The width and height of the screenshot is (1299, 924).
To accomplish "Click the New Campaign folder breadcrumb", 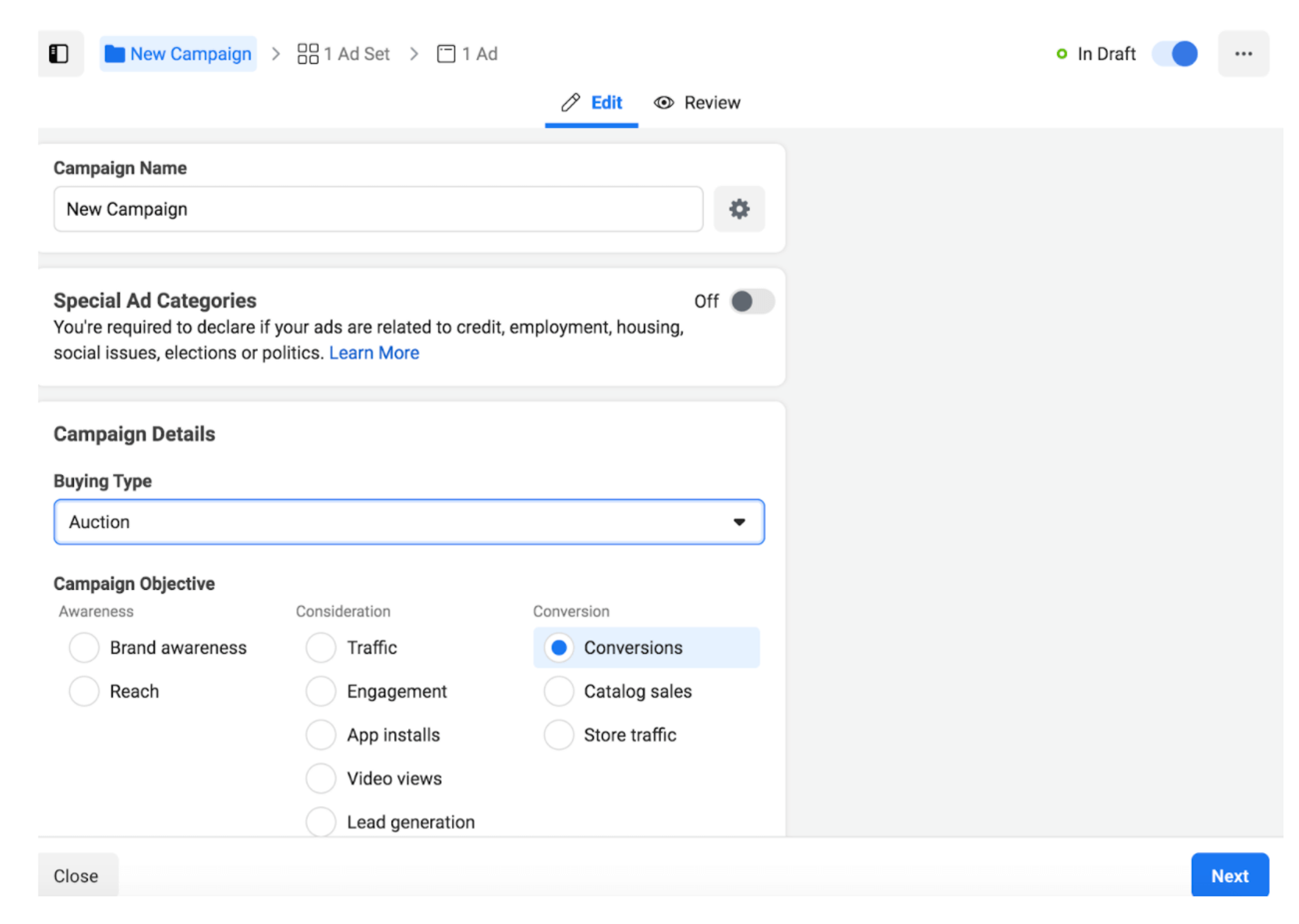I will click(x=179, y=54).
